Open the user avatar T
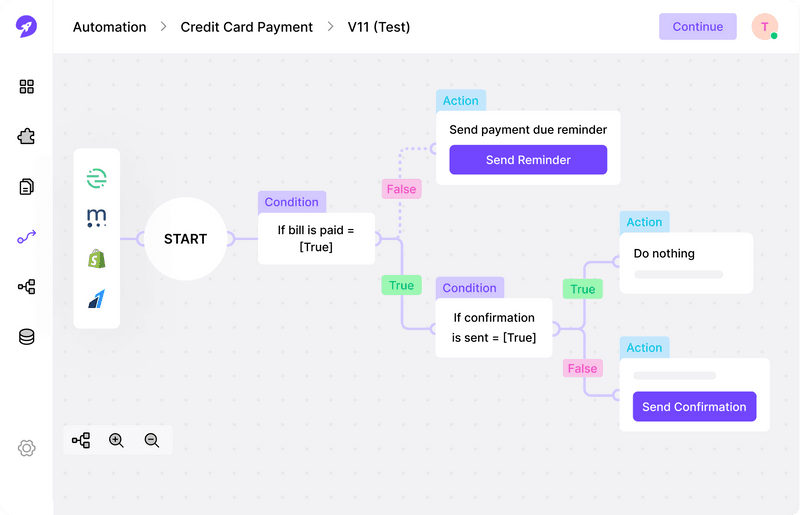Image resolution: width=800 pixels, height=515 pixels. coord(765,27)
